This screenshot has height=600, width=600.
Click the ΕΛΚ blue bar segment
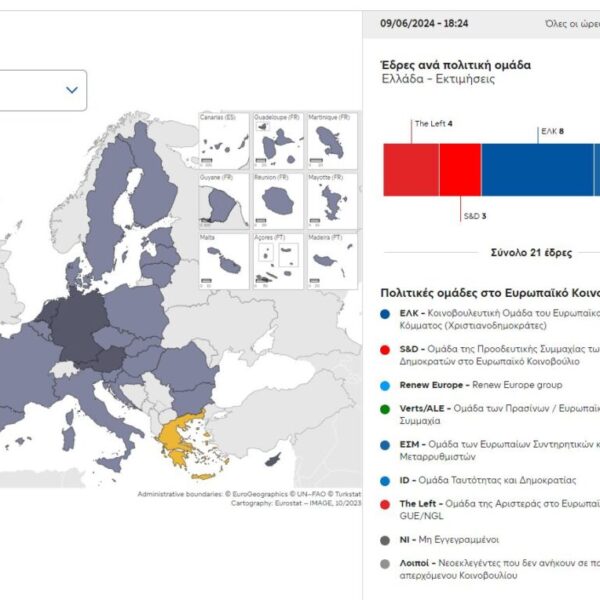[538, 170]
